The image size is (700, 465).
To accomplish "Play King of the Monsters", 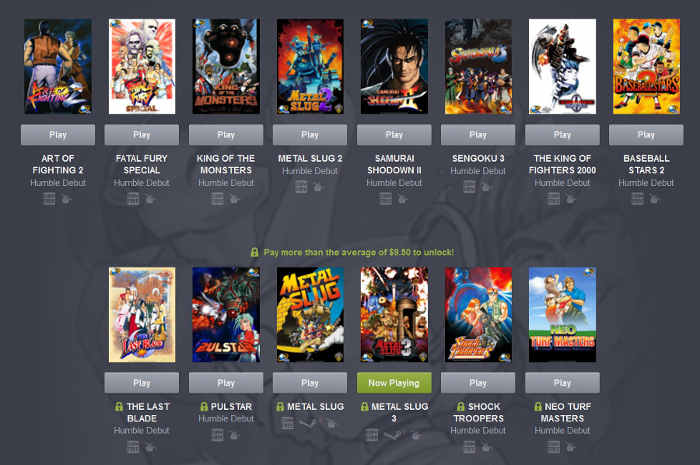I will click(226, 135).
